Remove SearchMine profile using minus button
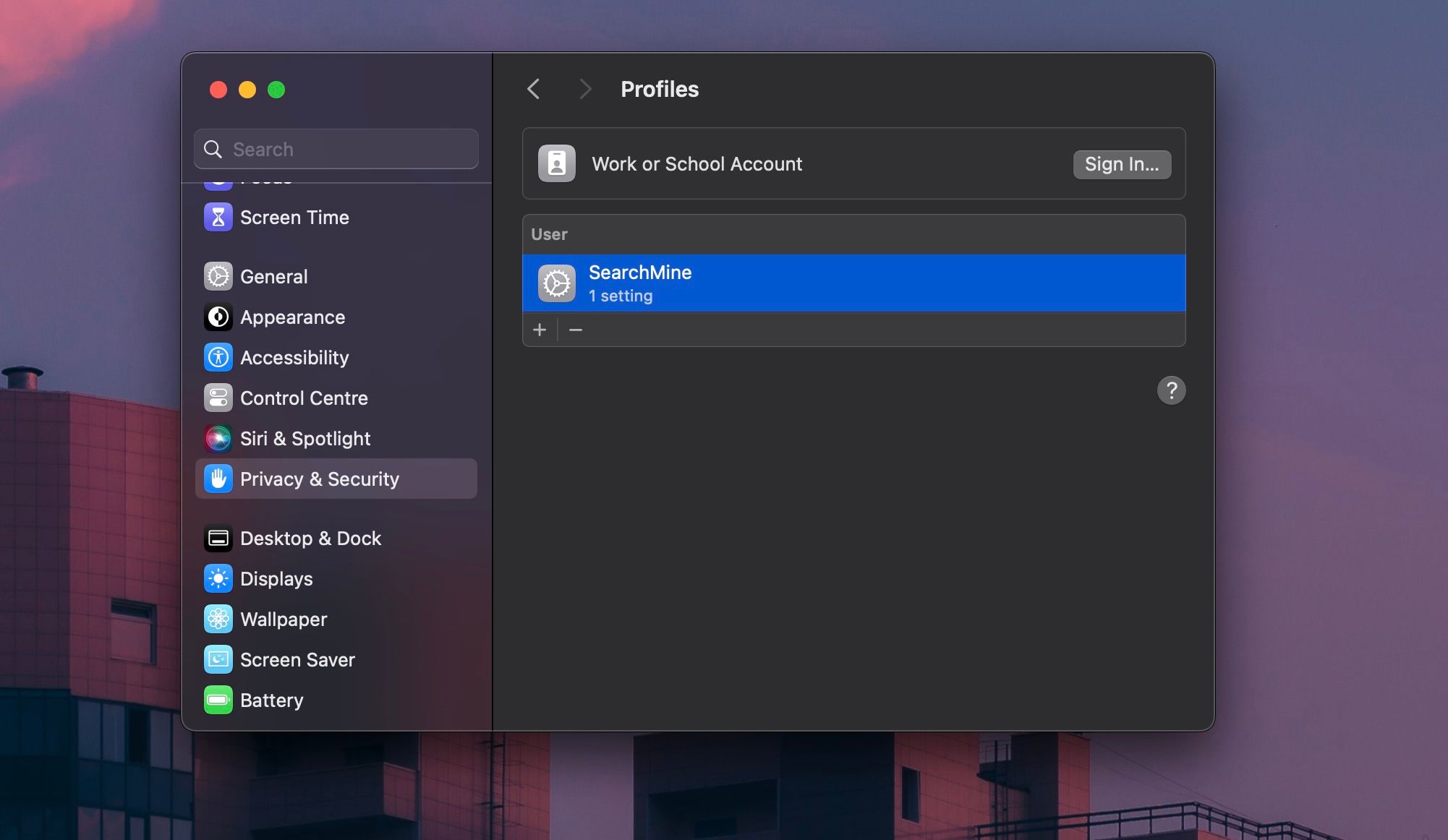This screenshot has width=1448, height=840. [x=576, y=329]
